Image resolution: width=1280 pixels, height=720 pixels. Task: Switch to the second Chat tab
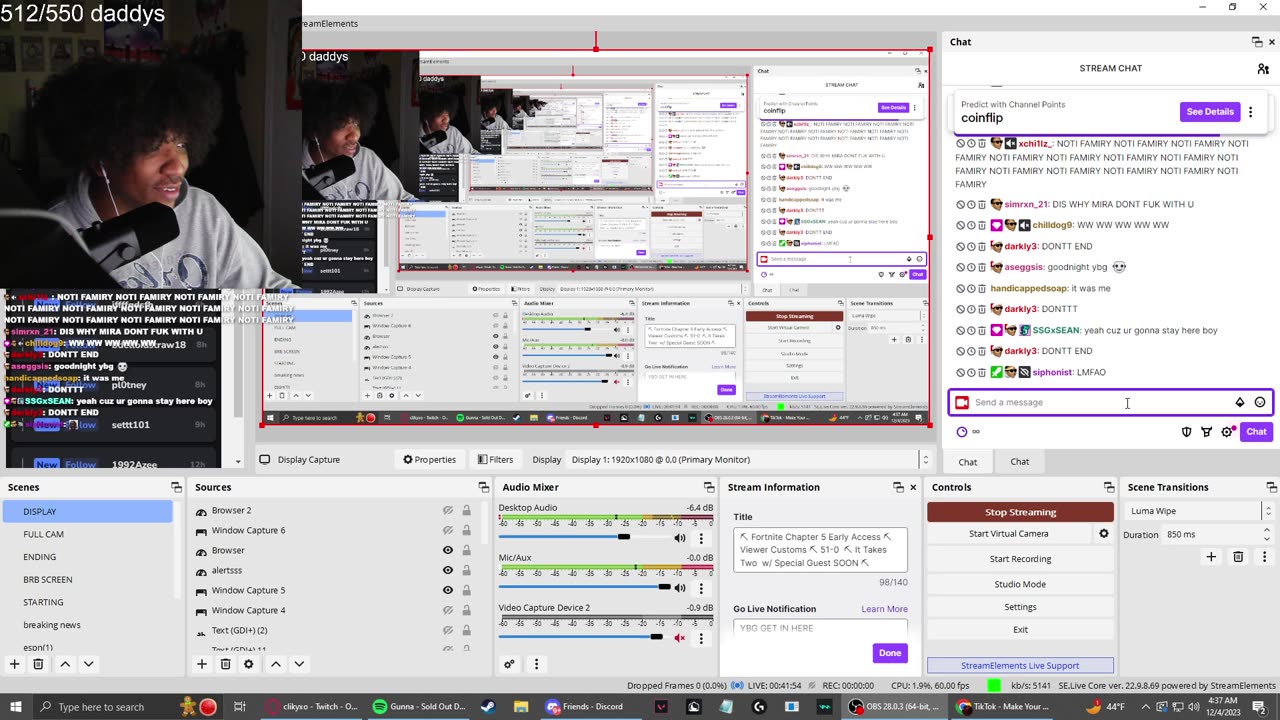click(x=1019, y=462)
